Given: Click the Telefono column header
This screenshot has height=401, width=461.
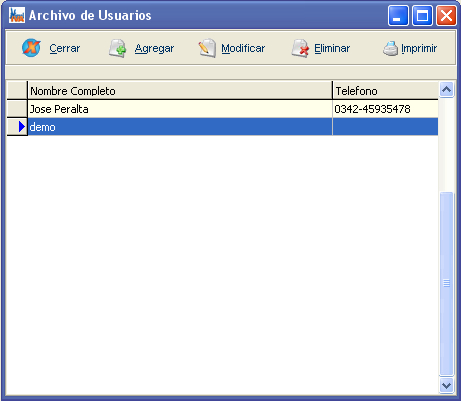Looking at the screenshot, I should click(385, 91).
